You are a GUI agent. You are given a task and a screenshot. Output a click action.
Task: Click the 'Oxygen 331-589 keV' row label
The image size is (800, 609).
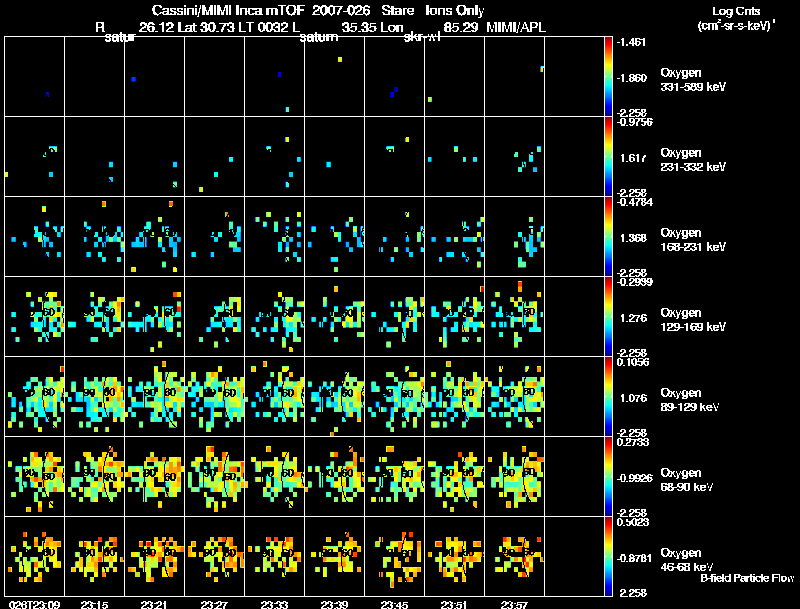click(693, 80)
